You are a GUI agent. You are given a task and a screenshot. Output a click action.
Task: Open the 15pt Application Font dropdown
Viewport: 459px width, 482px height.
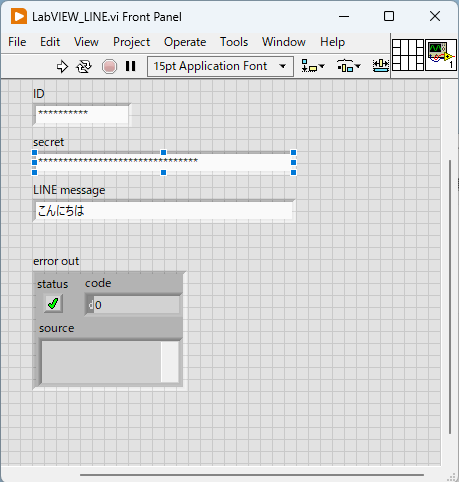[x=220, y=66]
